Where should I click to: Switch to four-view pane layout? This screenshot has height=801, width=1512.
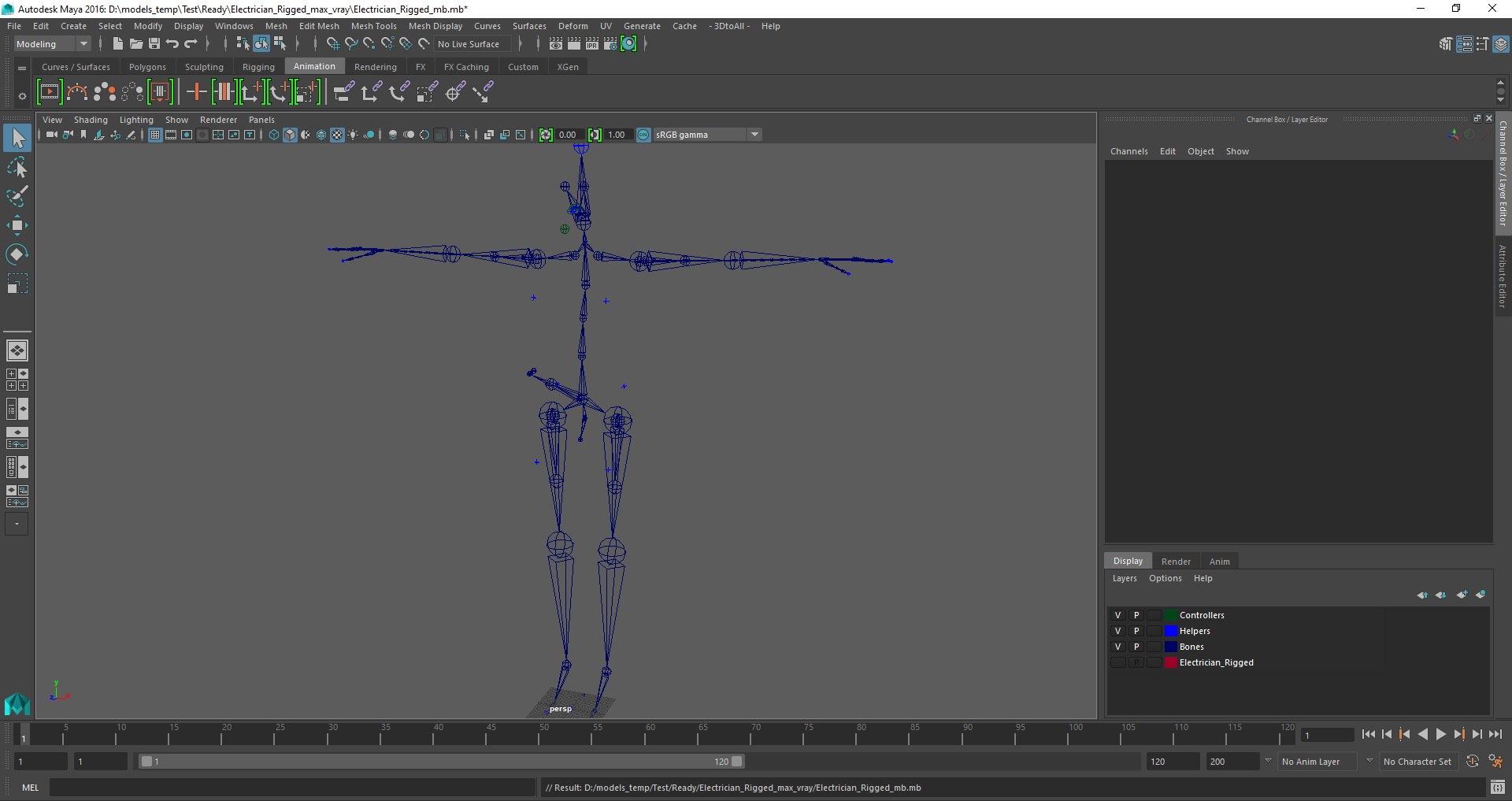pyautogui.click(x=17, y=380)
